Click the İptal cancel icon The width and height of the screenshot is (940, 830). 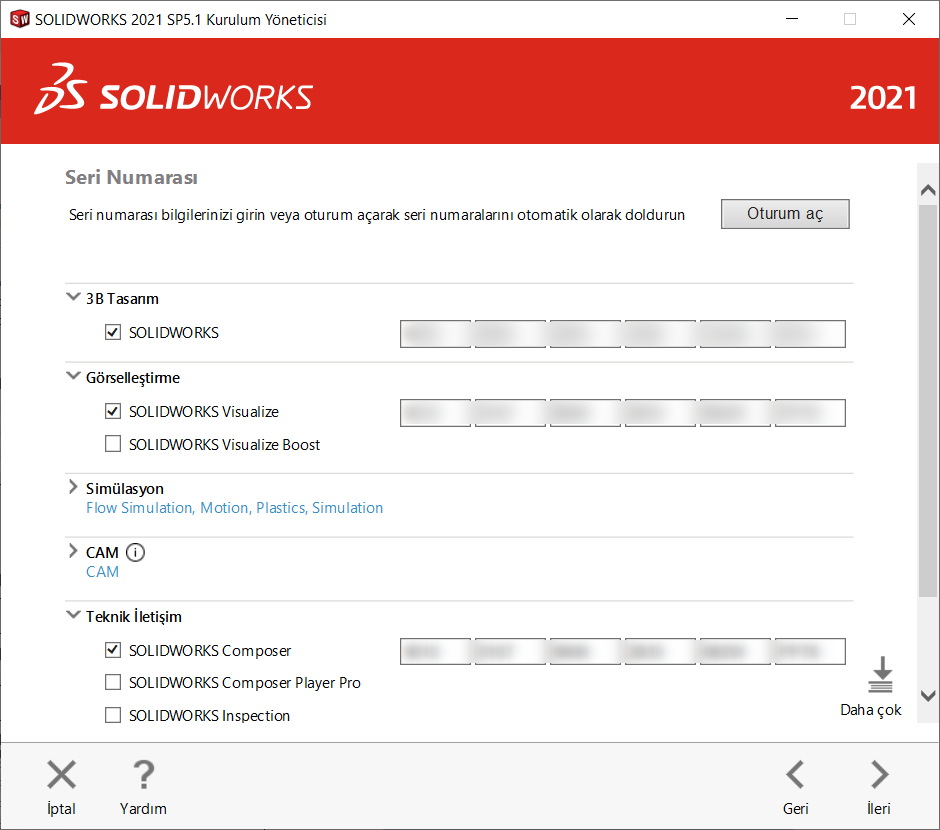61,774
